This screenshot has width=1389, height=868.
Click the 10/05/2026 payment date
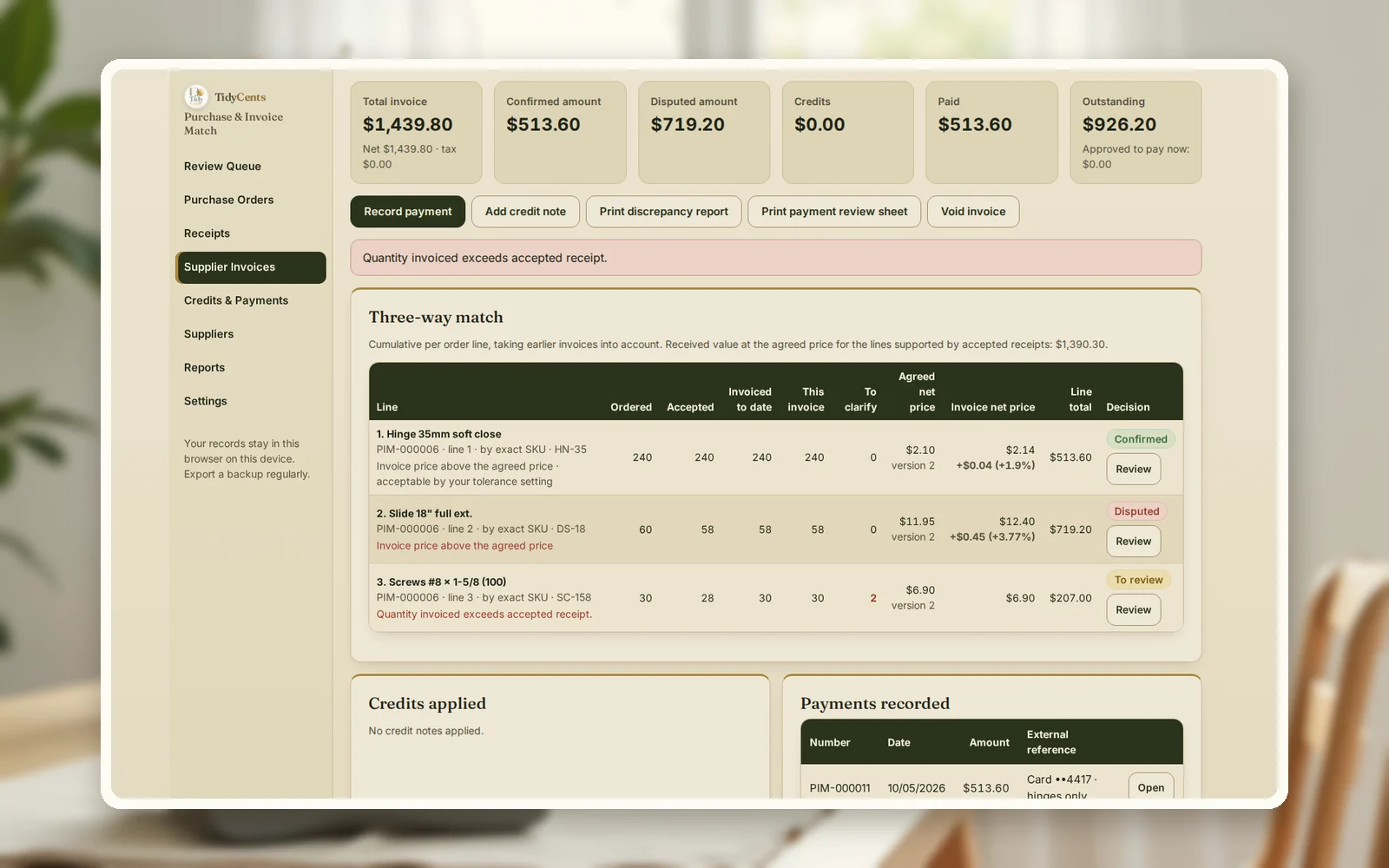tap(916, 788)
